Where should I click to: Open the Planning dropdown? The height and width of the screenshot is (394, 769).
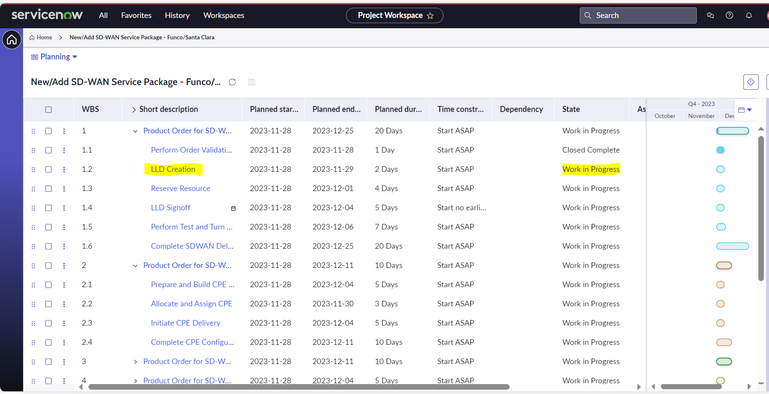(54, 57)
